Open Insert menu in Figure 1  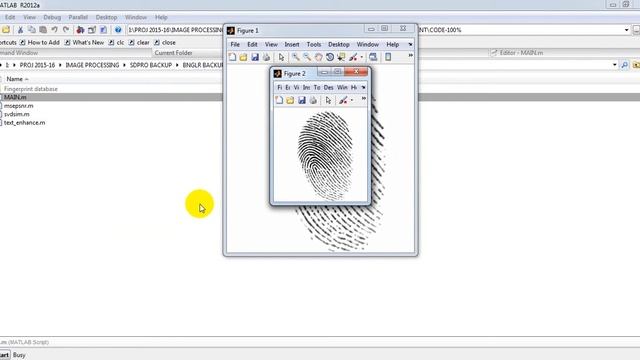tap(292, 44)
